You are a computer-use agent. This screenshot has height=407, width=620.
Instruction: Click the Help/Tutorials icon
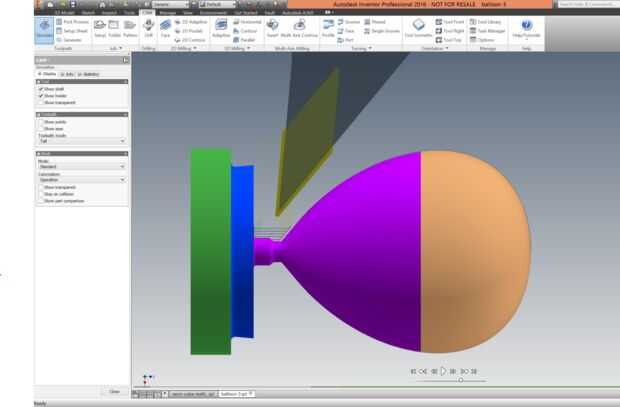point(526,28)
